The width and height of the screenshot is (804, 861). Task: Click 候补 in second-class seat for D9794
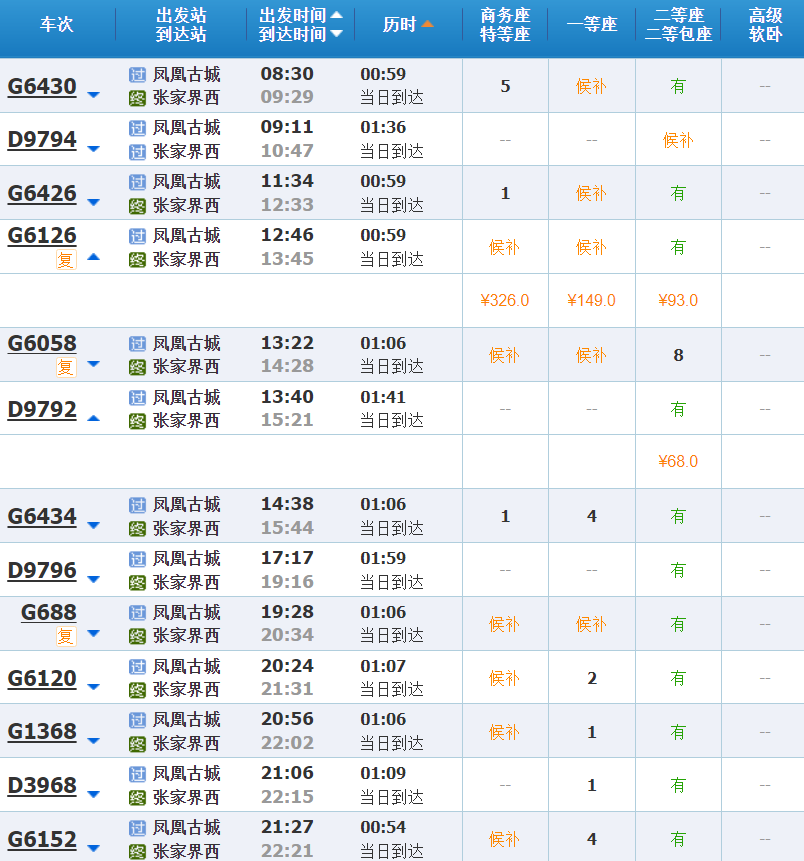[x=678, y=140]
